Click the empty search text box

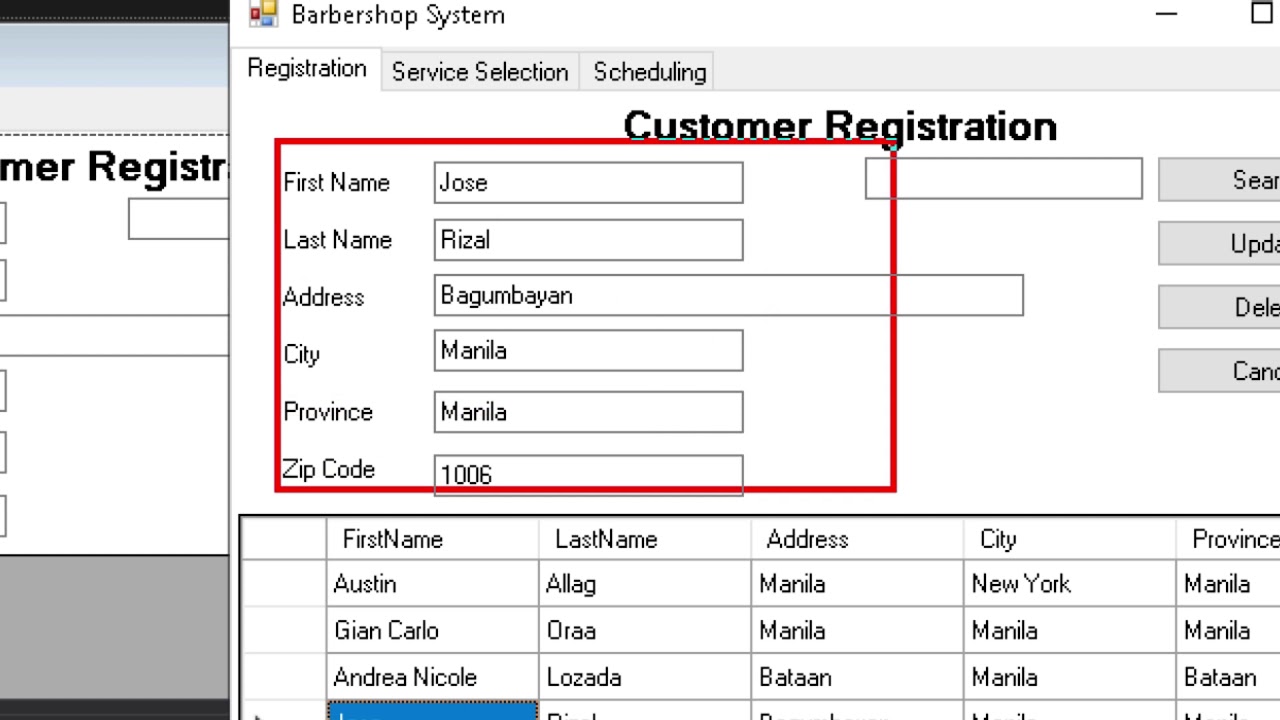coord(1003,179)
